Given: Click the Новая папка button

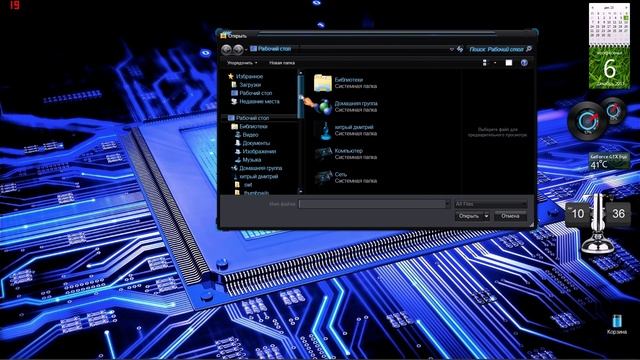Looking at the screenshot, I should pyautogui.click(x=282, y=63).
